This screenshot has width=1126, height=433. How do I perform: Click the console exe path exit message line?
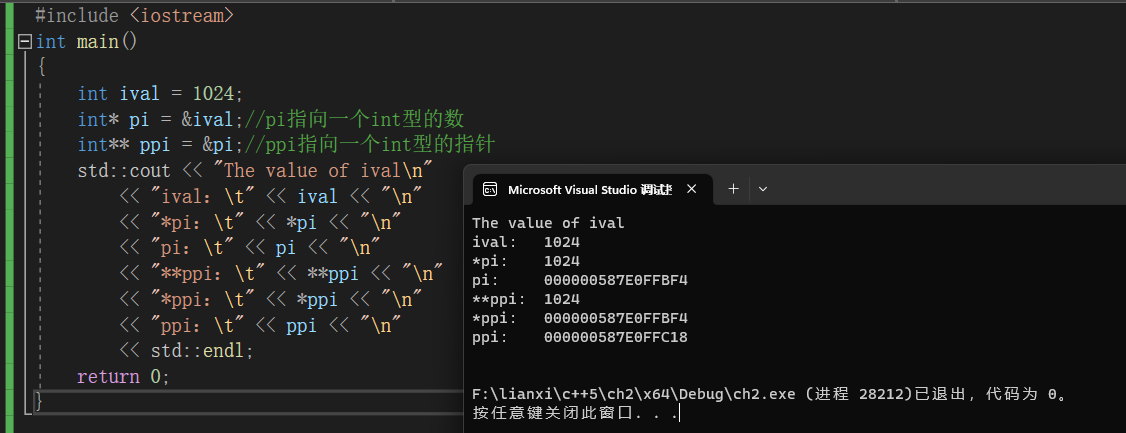(x=773, y=394)
